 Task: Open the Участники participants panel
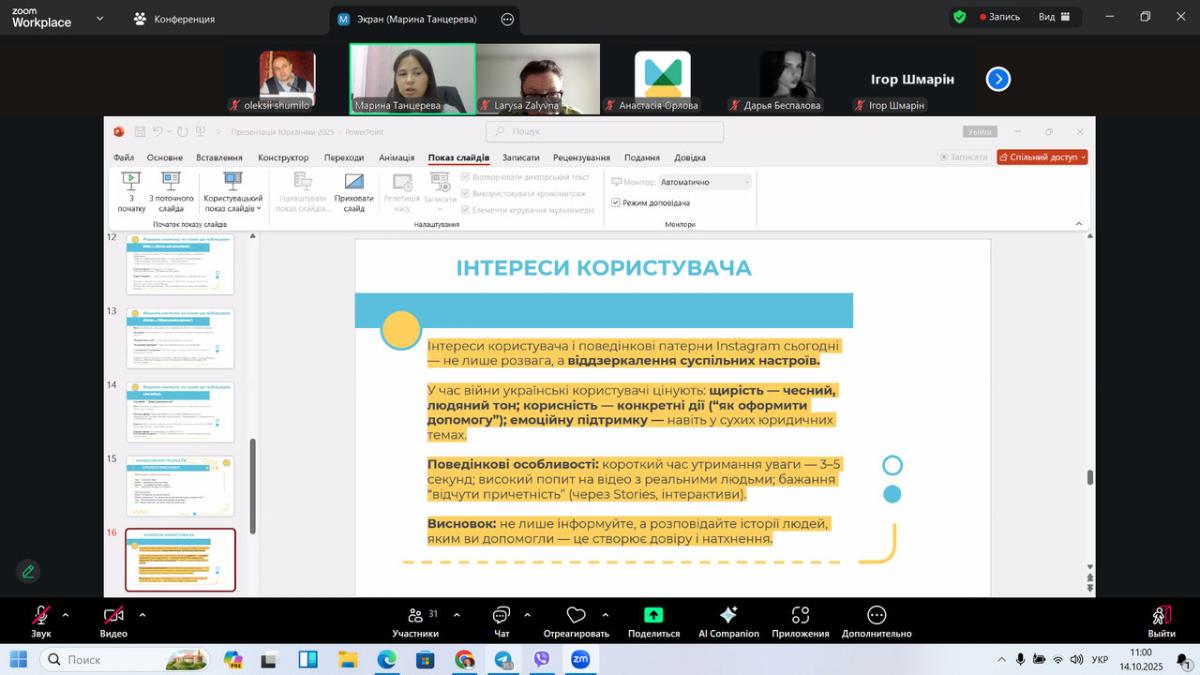pos(416,616)
